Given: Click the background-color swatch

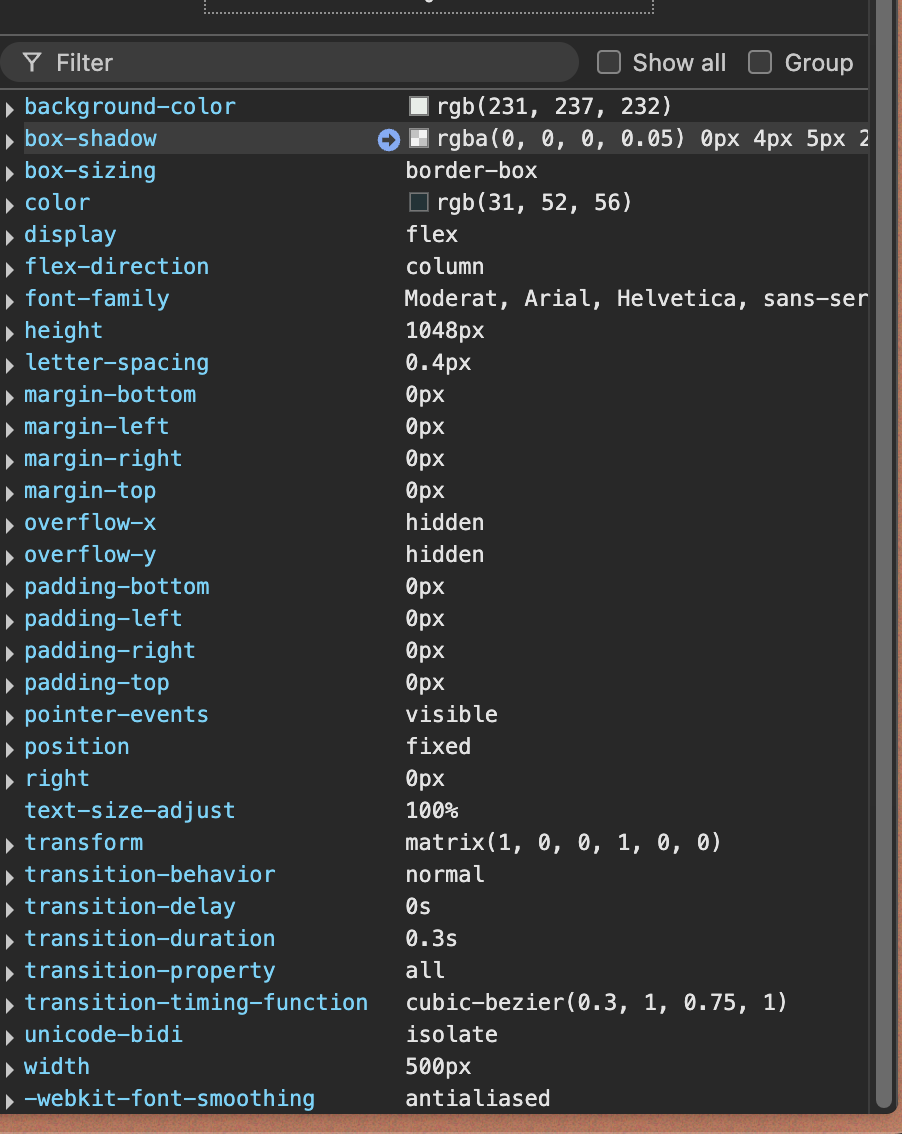Looking at the screenshot, I should click(x=418, y=107).
